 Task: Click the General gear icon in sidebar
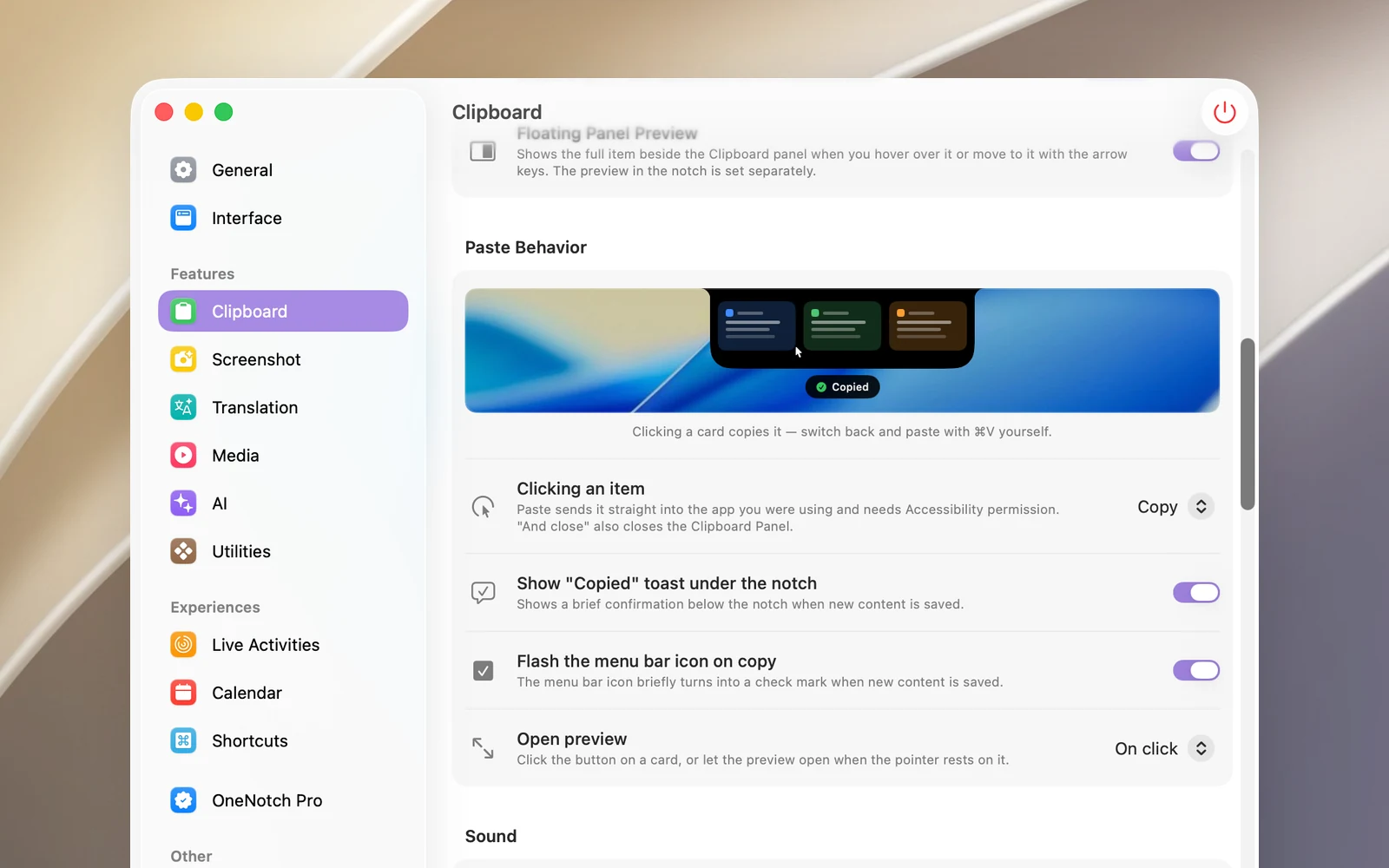pyautogui.click(x=183, y=170)
